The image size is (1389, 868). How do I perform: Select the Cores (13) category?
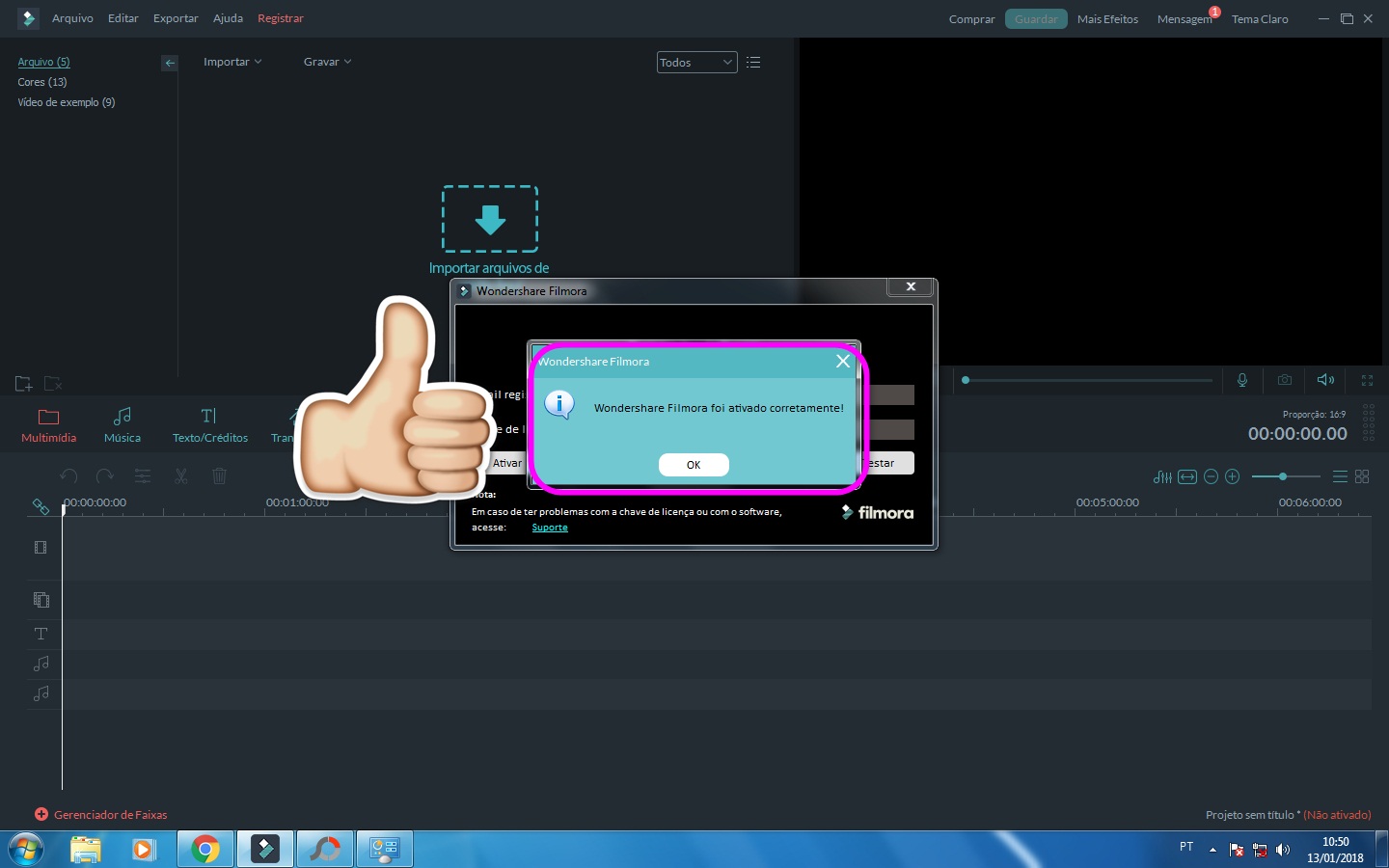[x=42, y=82]
